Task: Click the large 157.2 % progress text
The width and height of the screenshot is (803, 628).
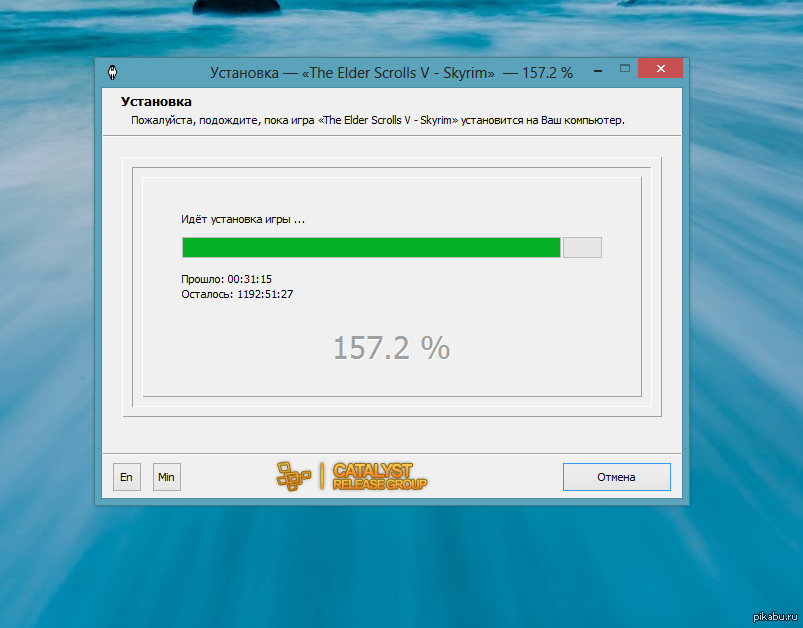Action: [392, 348]
